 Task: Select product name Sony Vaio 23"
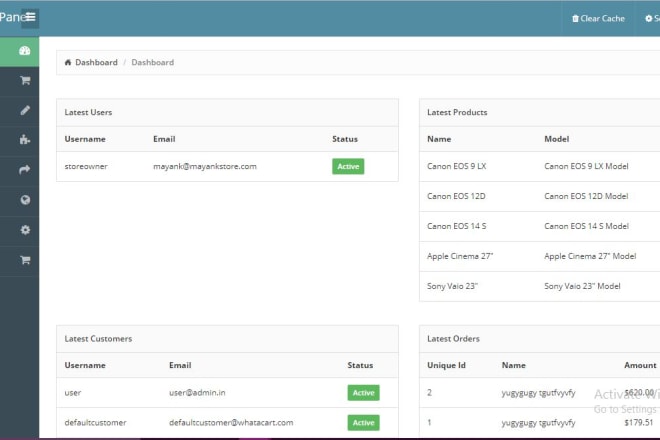pyautogui.click(x=452, y=286)
